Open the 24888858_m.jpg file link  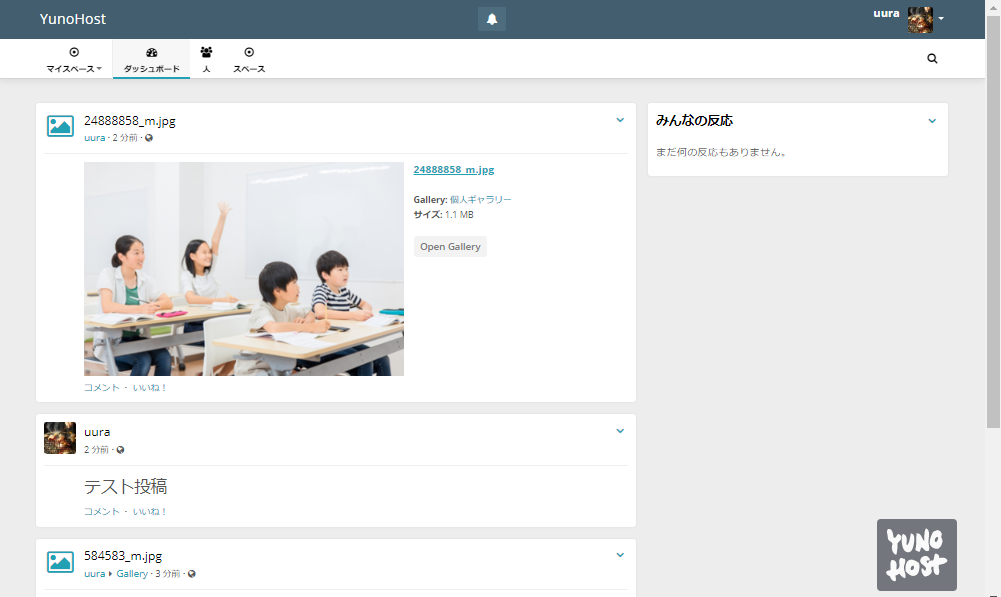(454, 169)
